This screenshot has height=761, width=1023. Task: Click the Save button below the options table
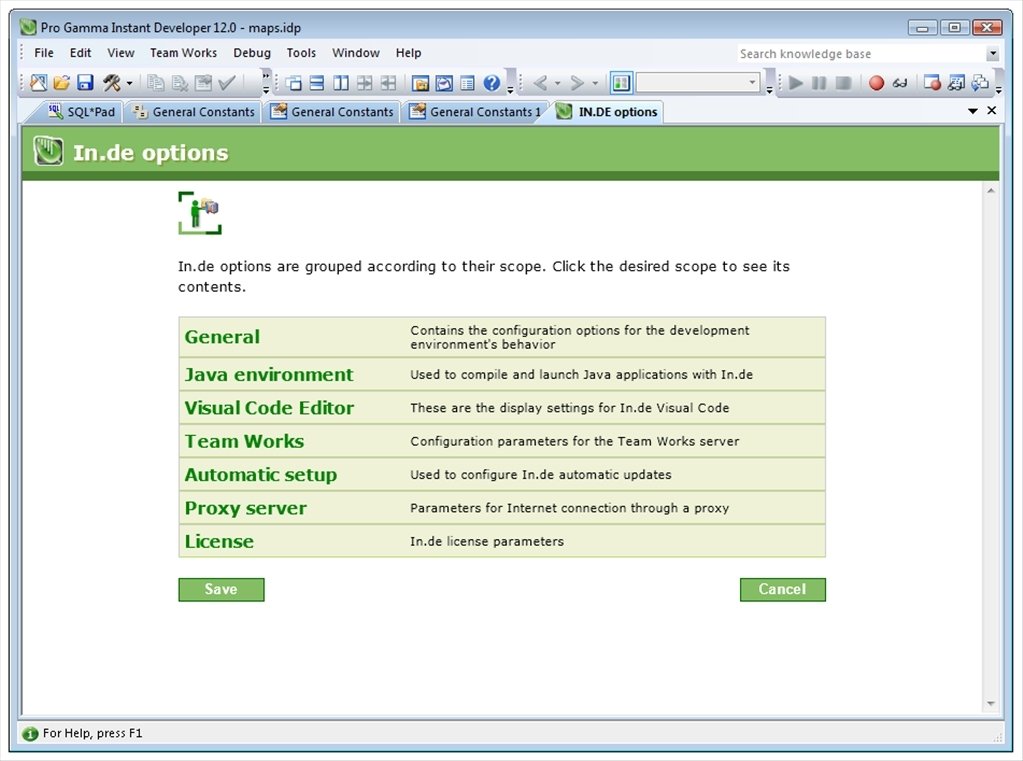pos(220,589)
